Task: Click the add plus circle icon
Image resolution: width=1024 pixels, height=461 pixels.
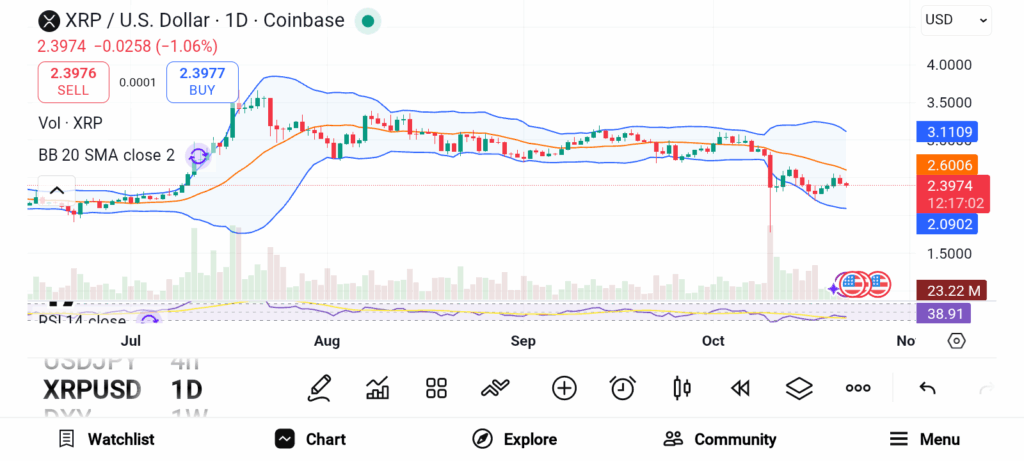Action: click(564, 388)
